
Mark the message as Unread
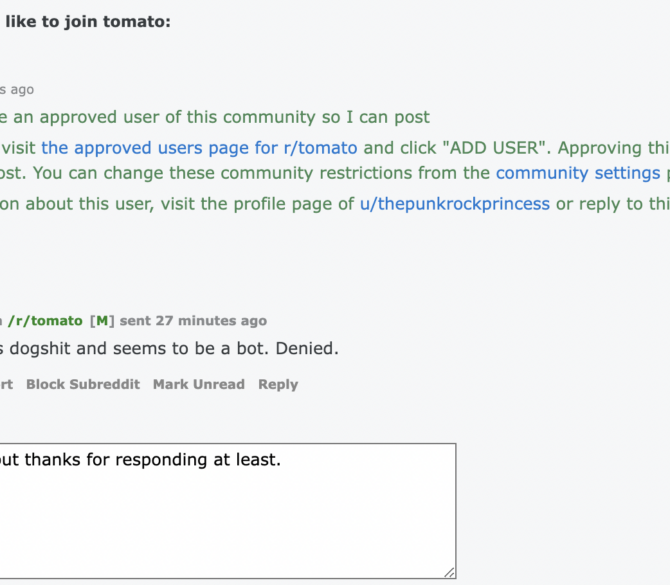coord(199,384)
